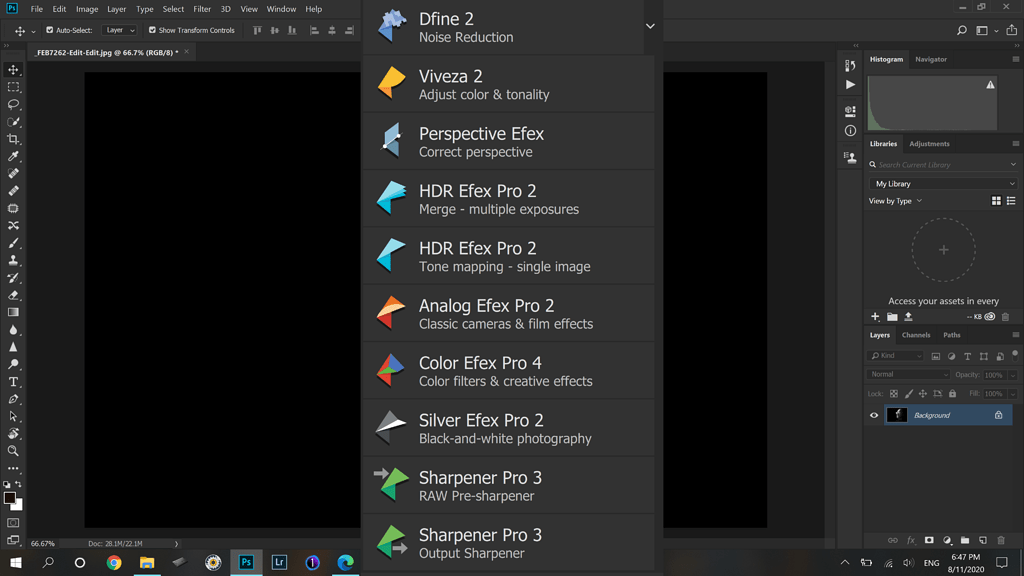Click the Add Layer Mask icon

tap(929, 540)
